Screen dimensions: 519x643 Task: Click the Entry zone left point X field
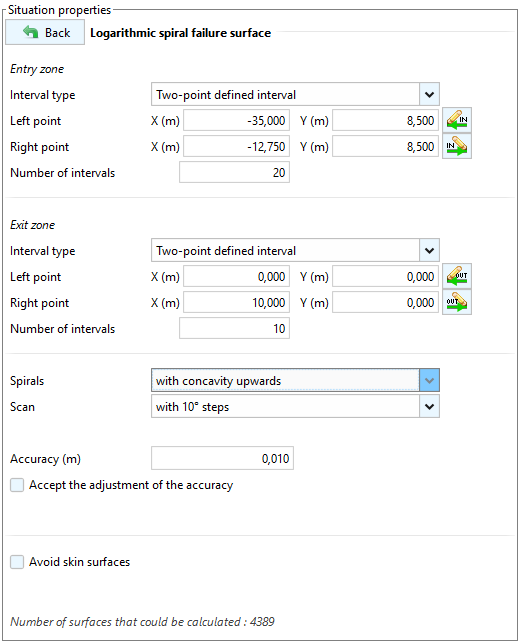237,120
